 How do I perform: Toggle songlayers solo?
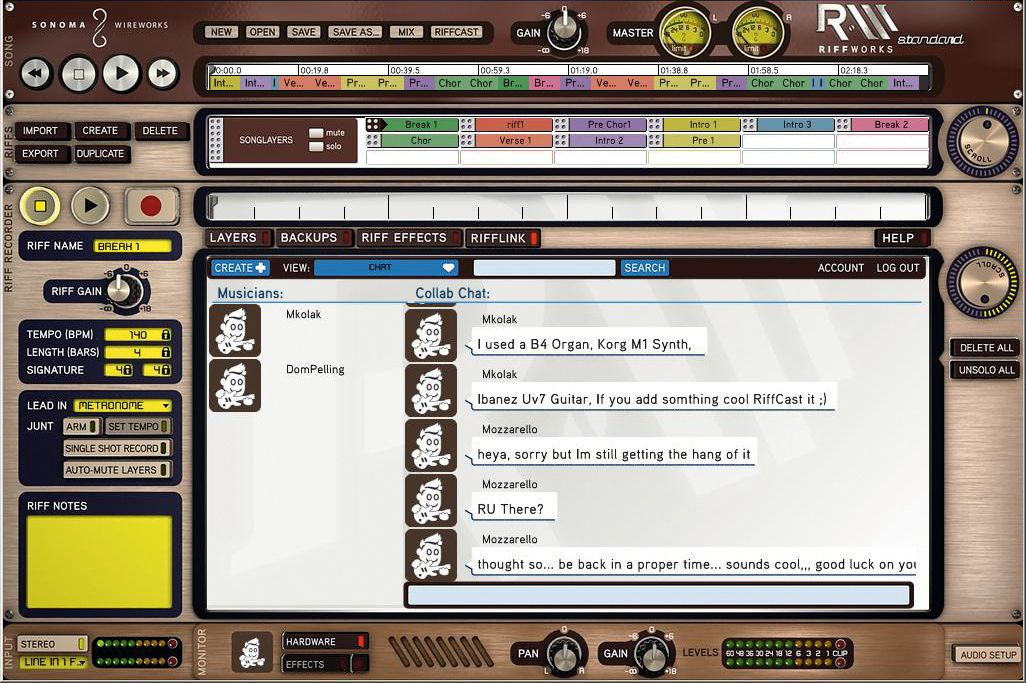coord(316,147)
